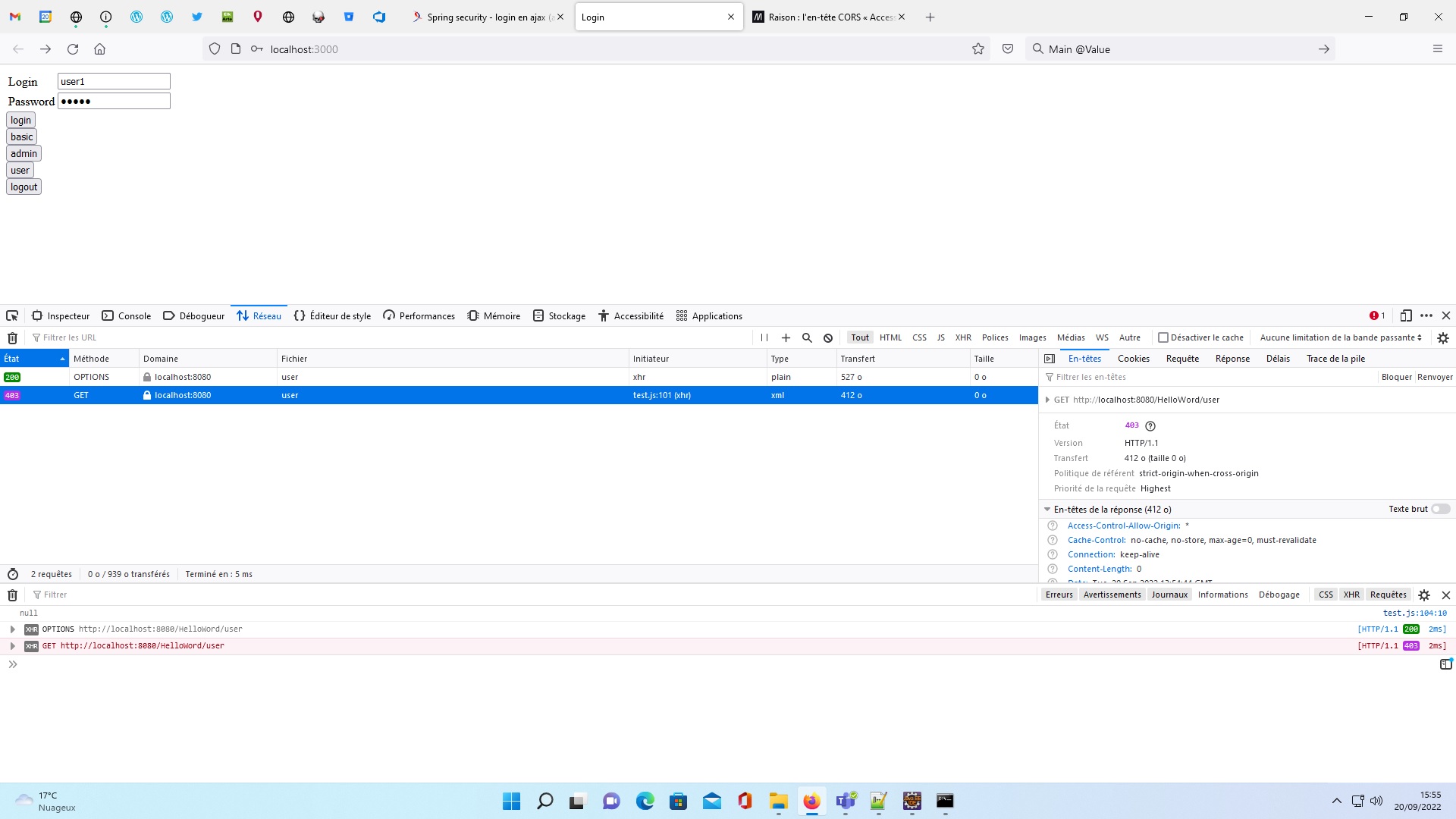Image resolution: width=1456 pixels, height=819 pixels.
Task: Open File Explorer from the taskbar
Action: (778, 801)
